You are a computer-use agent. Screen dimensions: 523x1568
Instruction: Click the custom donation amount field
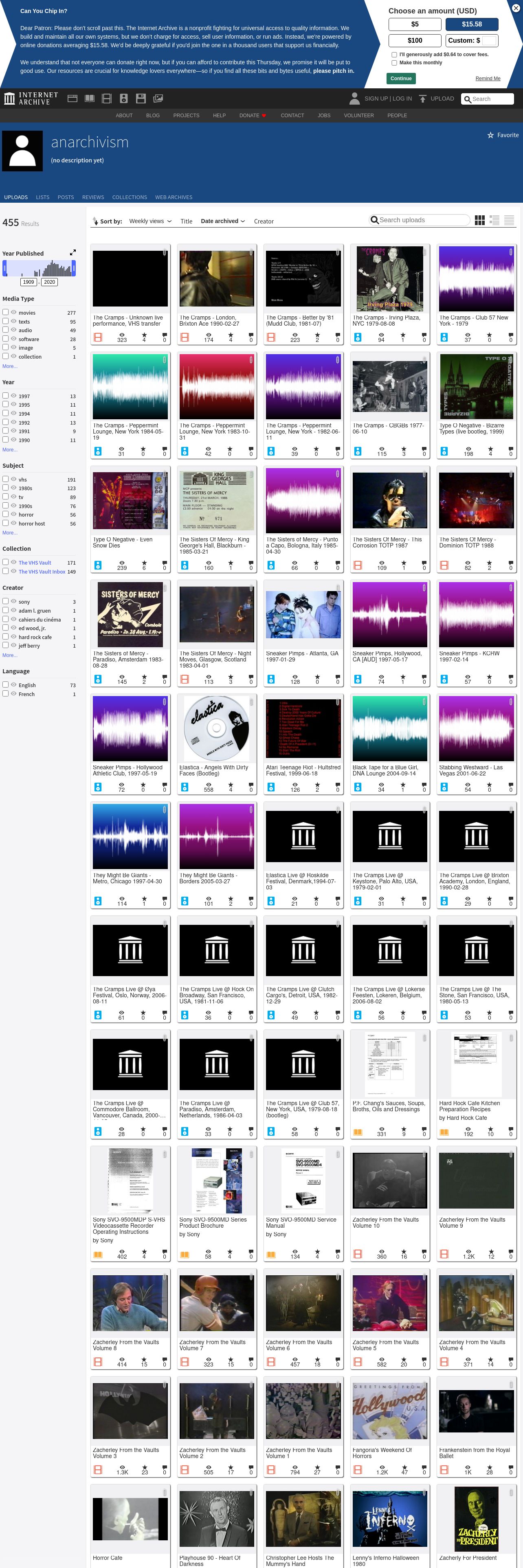pos(490,41)
